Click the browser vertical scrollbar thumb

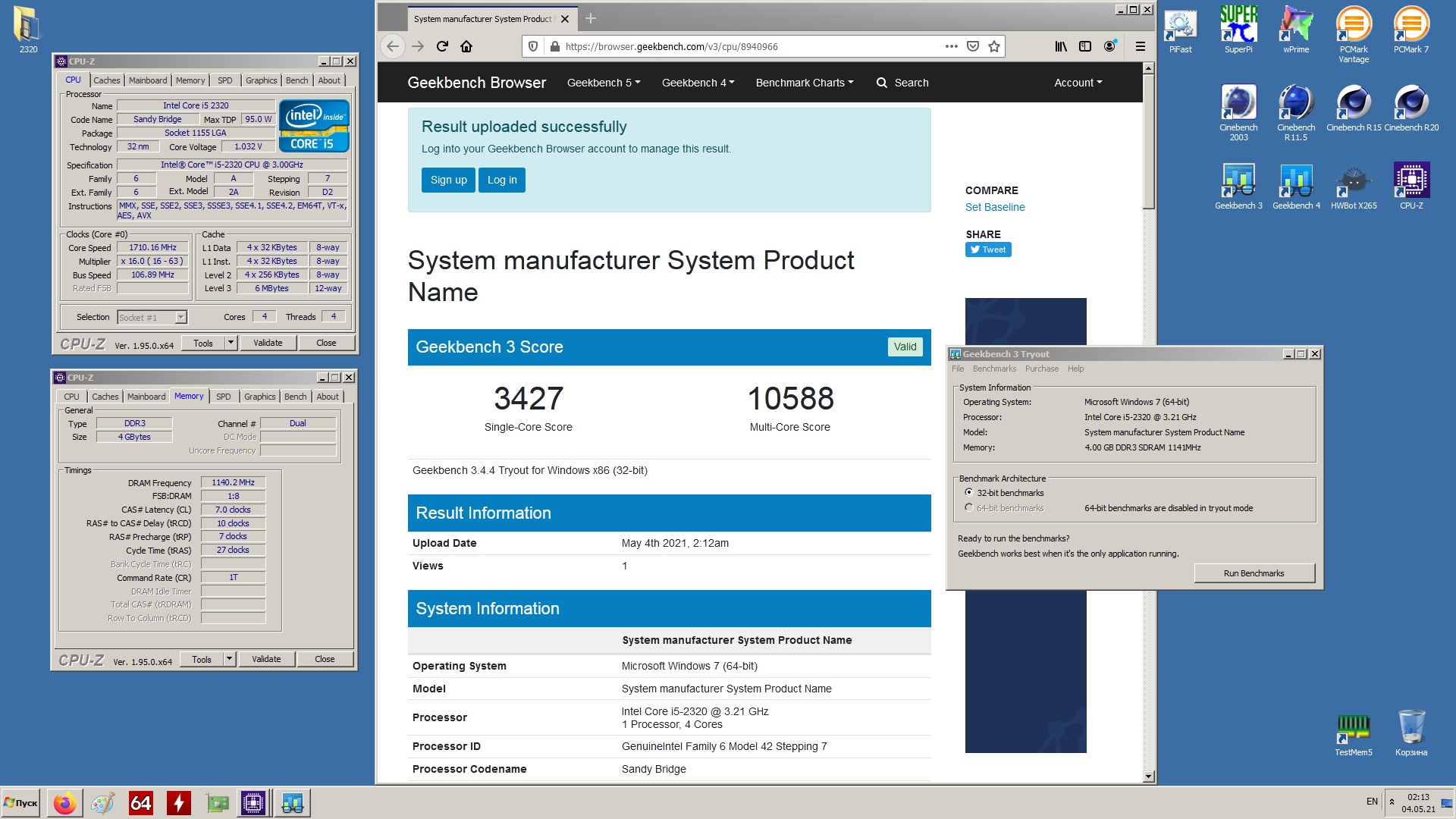(1148, 143)
